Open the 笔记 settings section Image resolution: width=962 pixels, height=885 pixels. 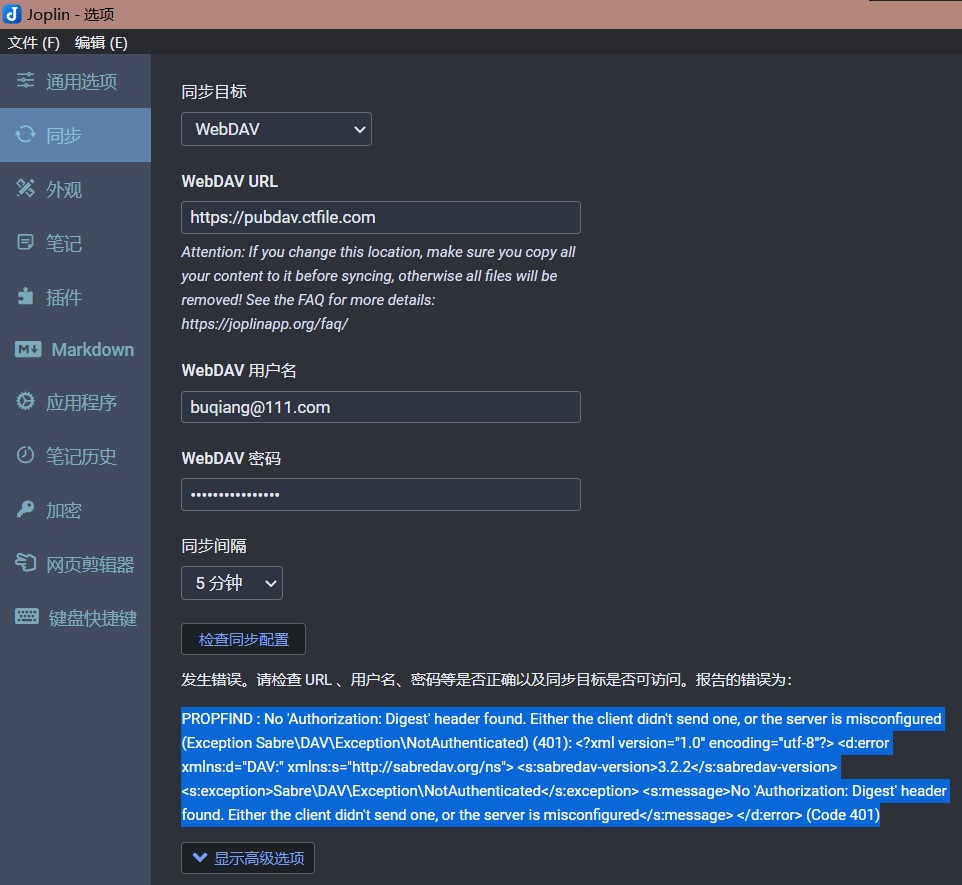click(75, 243)
